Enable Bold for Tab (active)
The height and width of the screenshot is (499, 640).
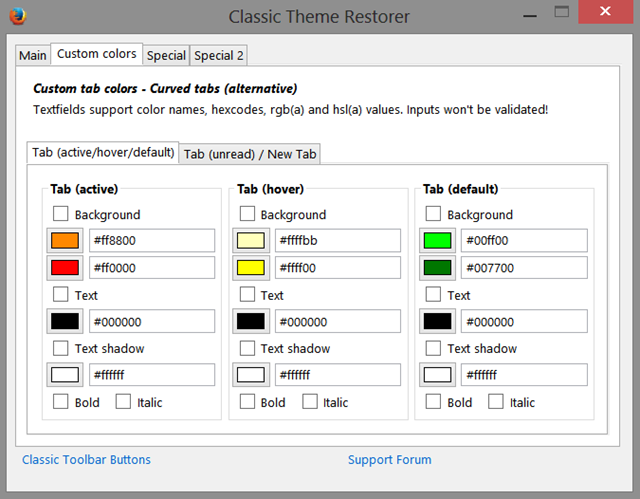coord(61,402)
